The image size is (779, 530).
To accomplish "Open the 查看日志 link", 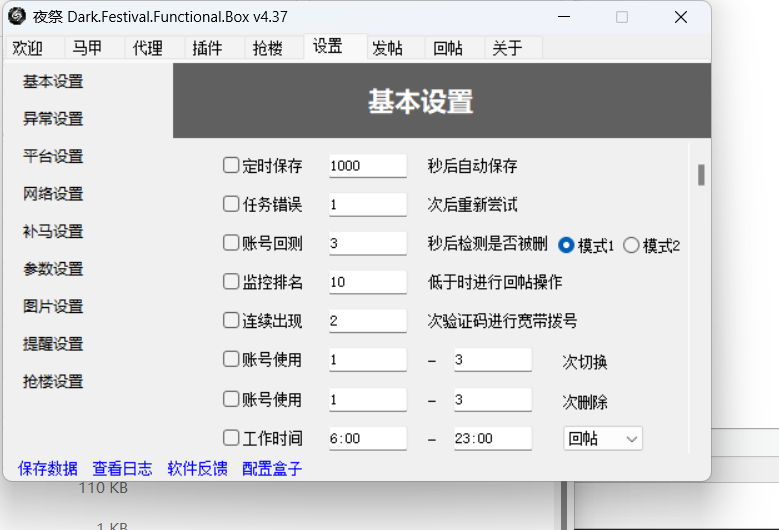I will tap(122, 468).
